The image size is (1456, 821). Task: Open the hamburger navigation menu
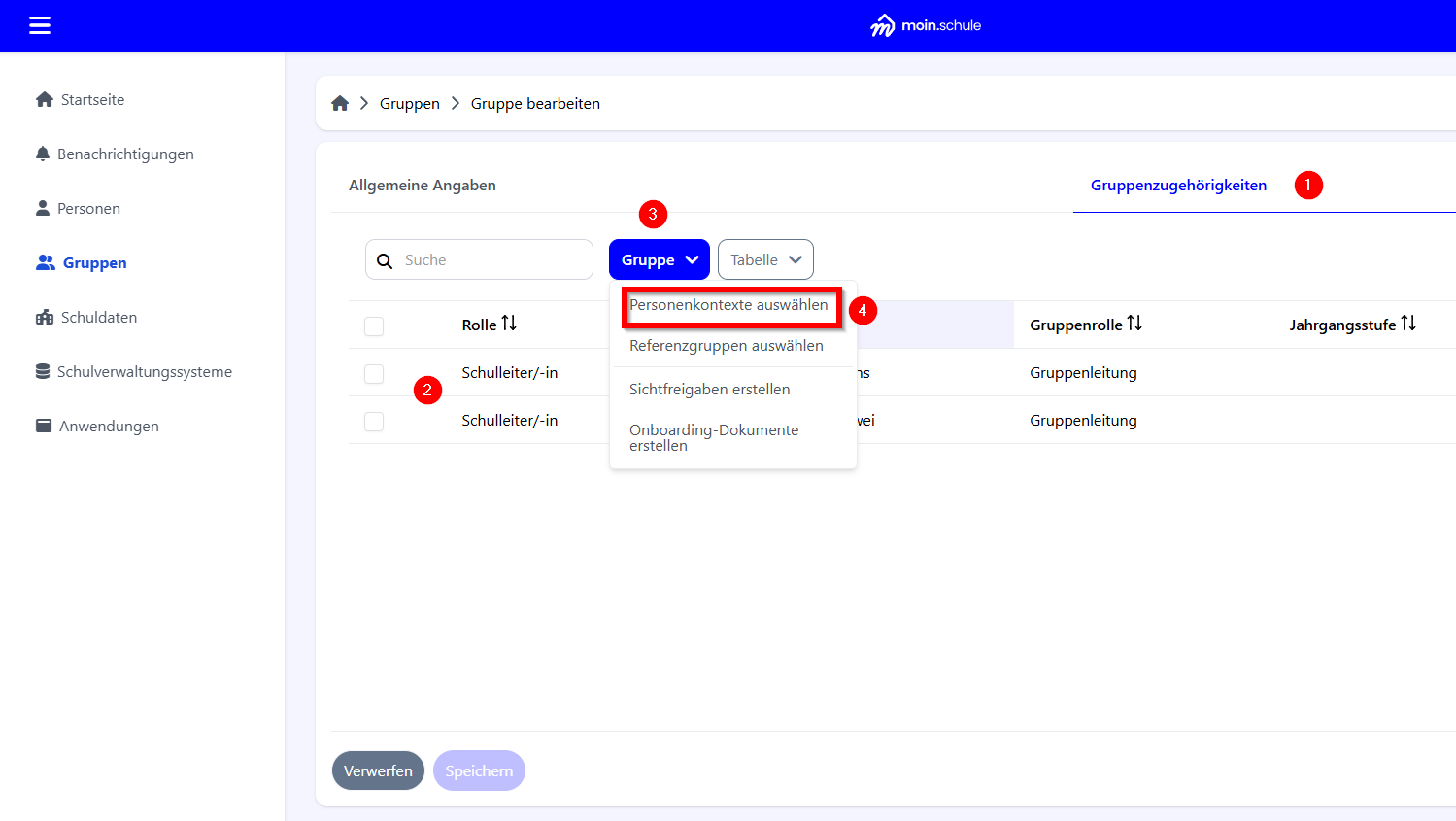pyautogui.click(x=40, y=25)
